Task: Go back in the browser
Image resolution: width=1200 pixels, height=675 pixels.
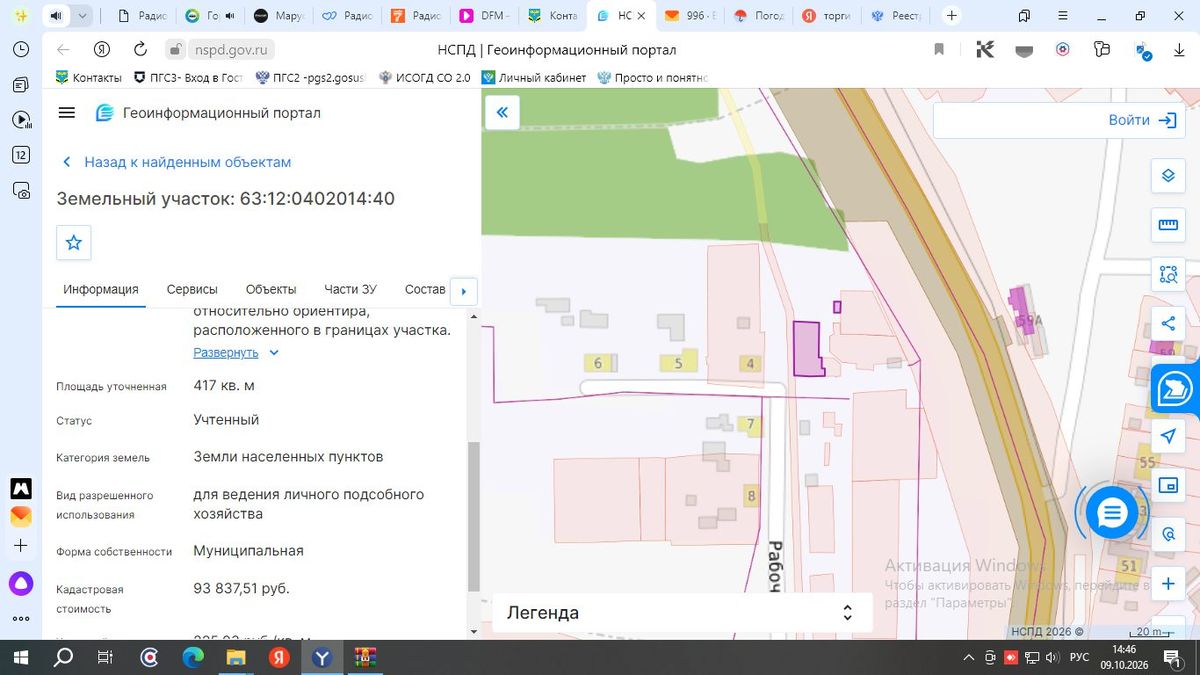Action: pyautogui.click(x=63, y=49)
